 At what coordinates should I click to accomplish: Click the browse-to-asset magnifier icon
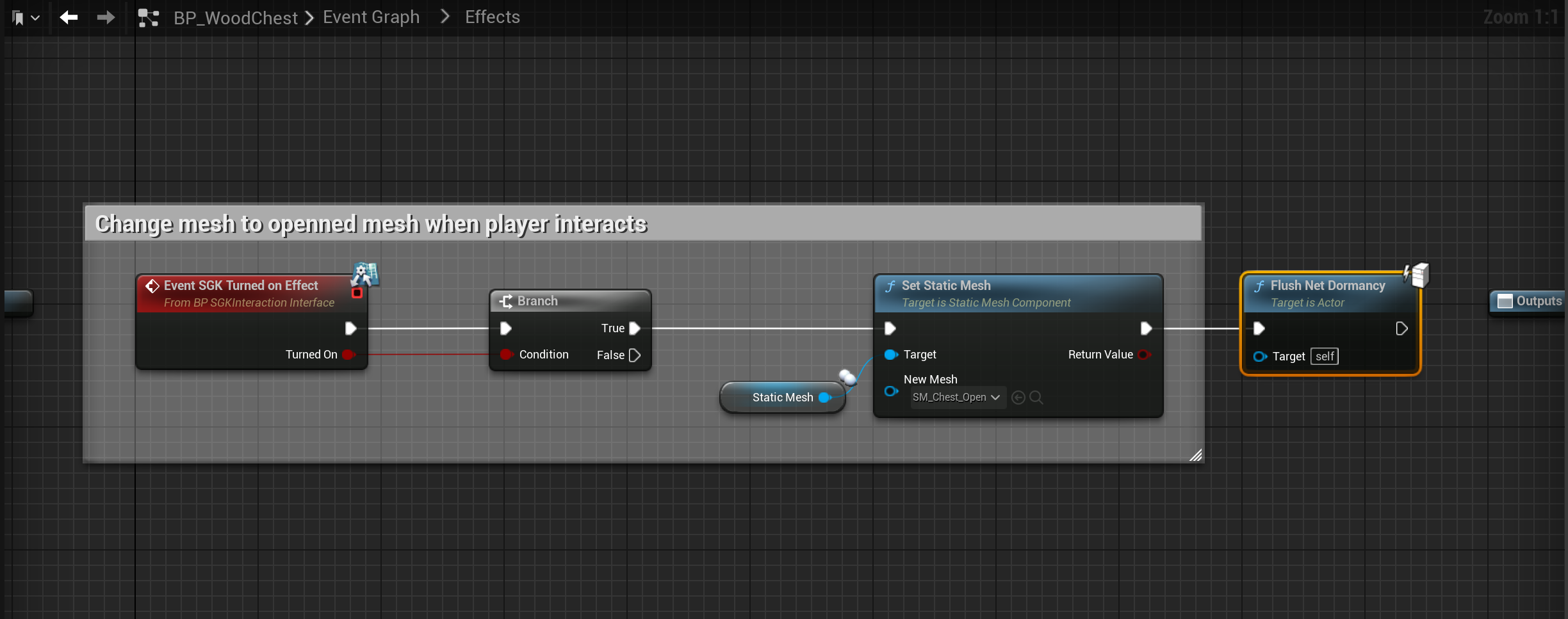1036,398
